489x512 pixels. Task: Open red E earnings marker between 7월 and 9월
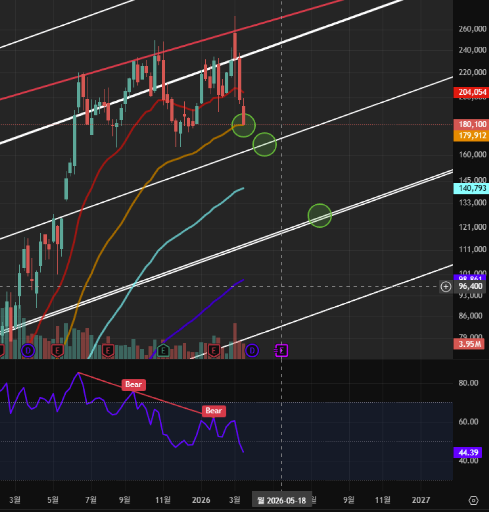pyautogui.click(x=108, y=351)
